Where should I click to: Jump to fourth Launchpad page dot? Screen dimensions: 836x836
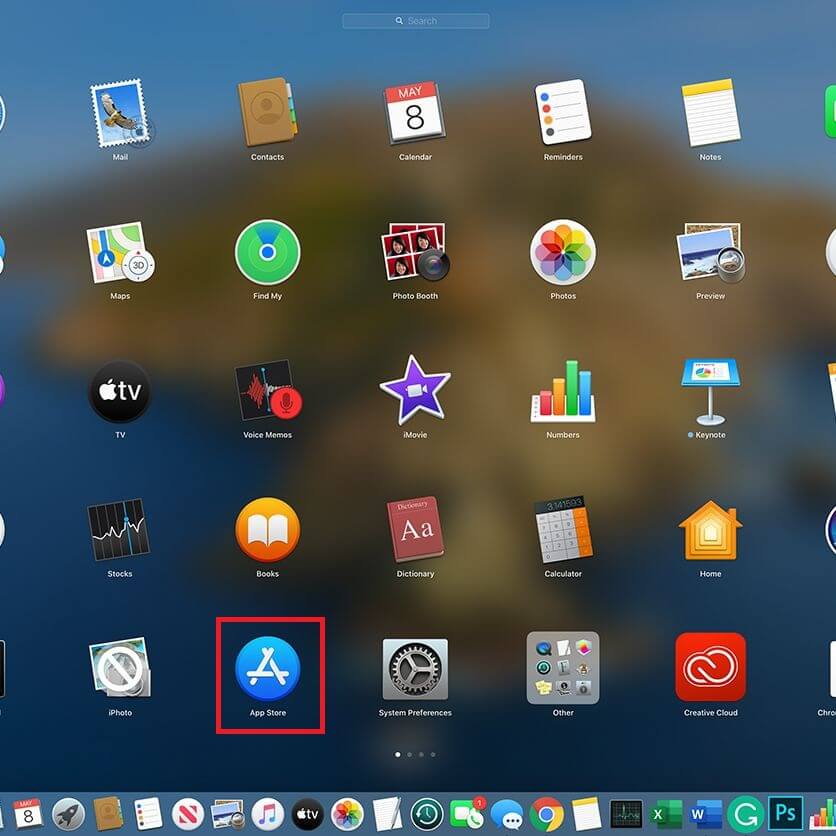pos(433,754)
